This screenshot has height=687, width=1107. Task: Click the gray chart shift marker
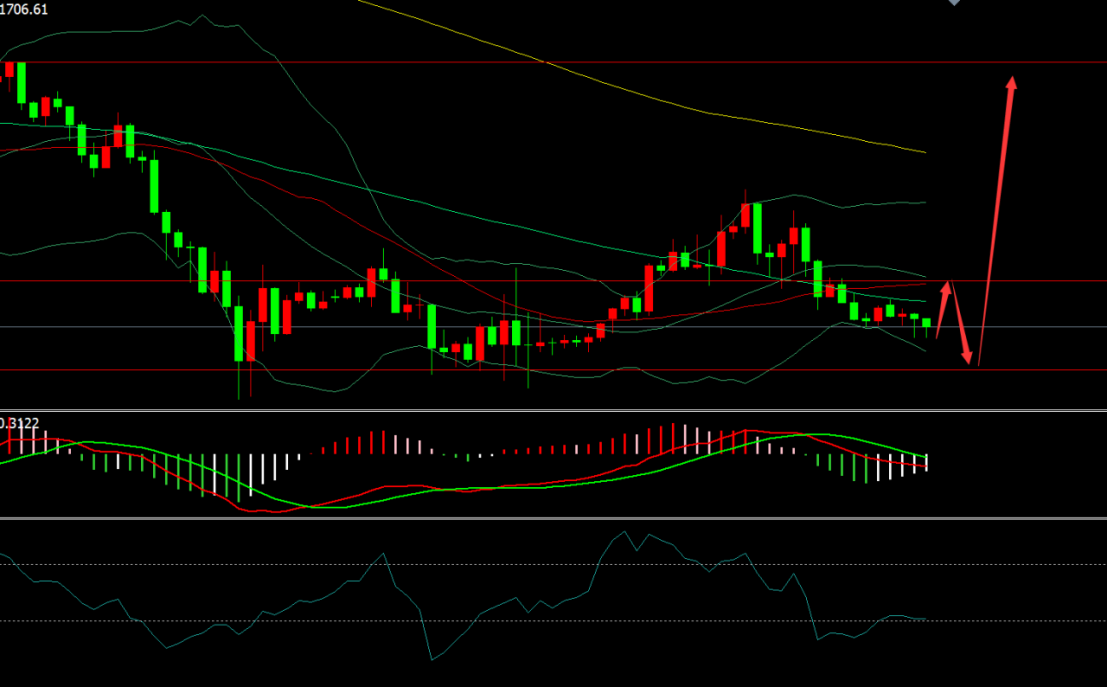[954, 2]
